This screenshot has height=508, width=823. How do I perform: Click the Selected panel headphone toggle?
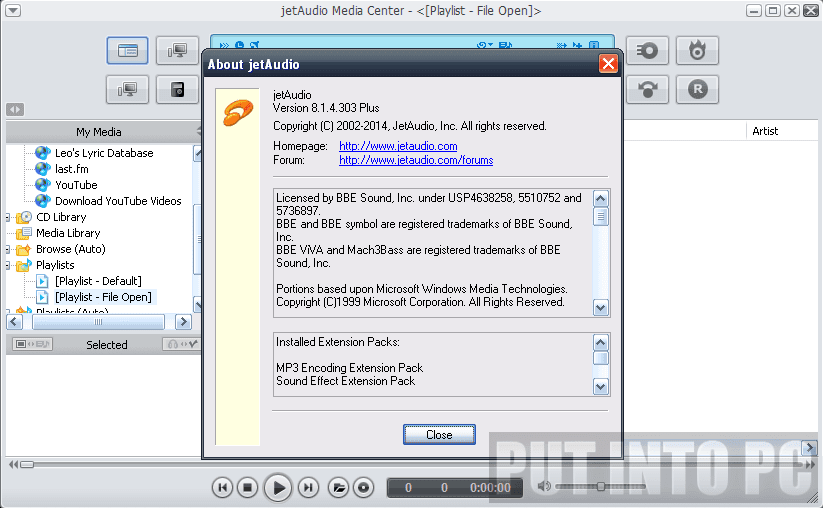click(x=181, y=344)
